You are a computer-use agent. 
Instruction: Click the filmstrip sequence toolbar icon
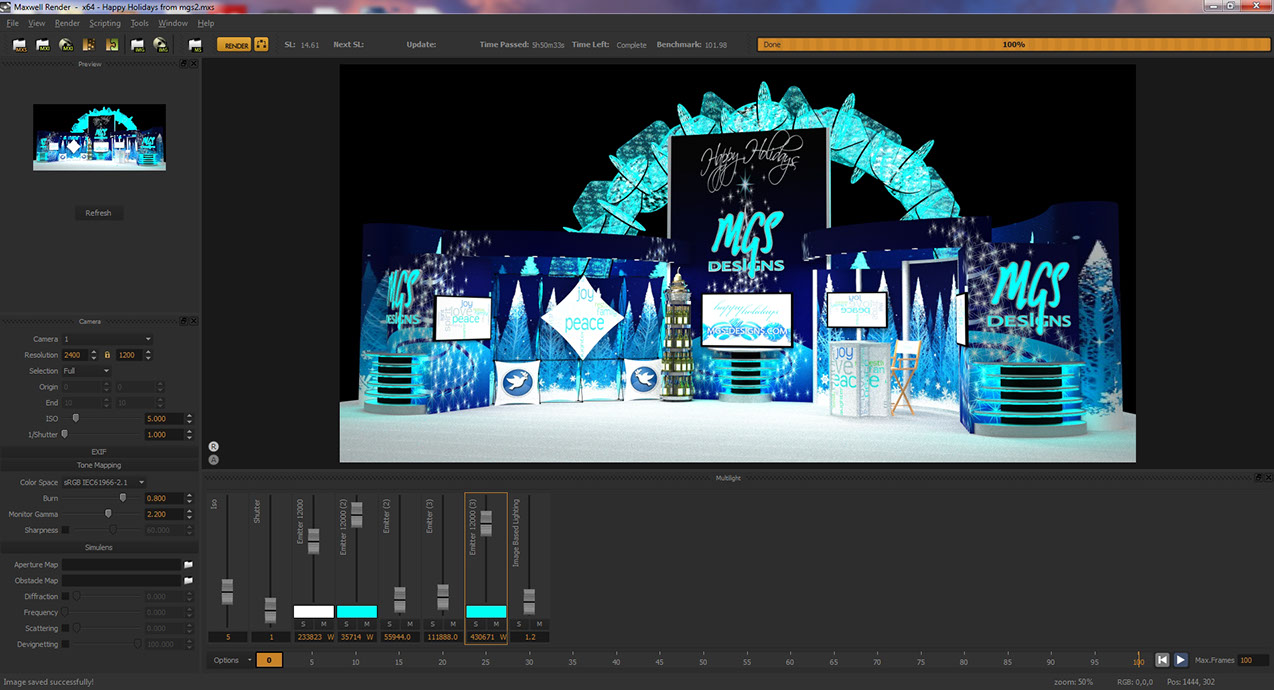[x=89, y=45]
